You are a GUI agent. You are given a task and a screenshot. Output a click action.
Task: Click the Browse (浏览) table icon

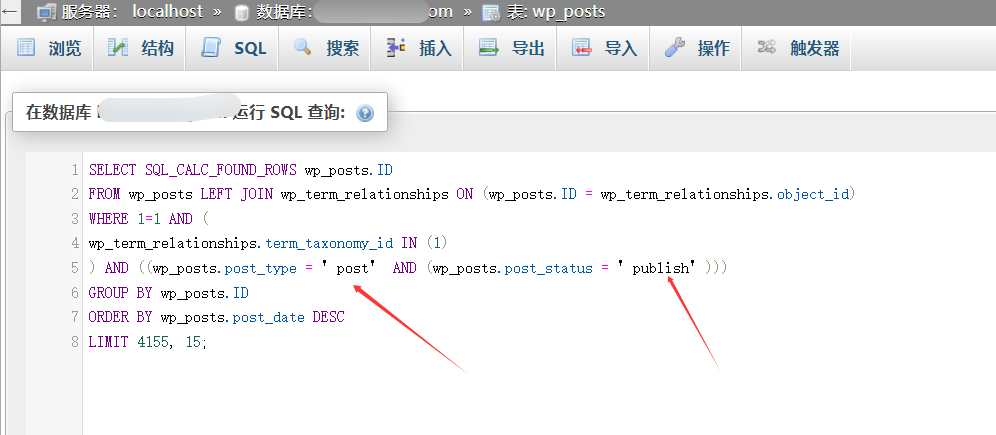[26, 47]
